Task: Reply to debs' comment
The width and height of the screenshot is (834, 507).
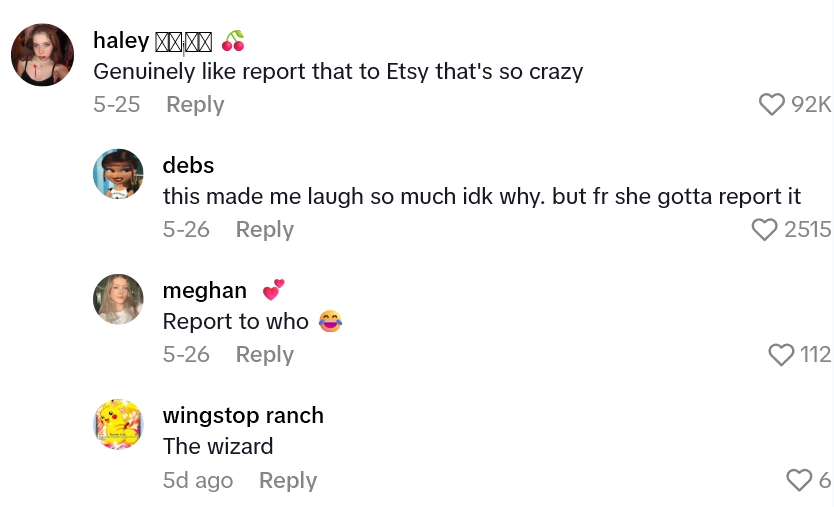Action: [264, 230]
